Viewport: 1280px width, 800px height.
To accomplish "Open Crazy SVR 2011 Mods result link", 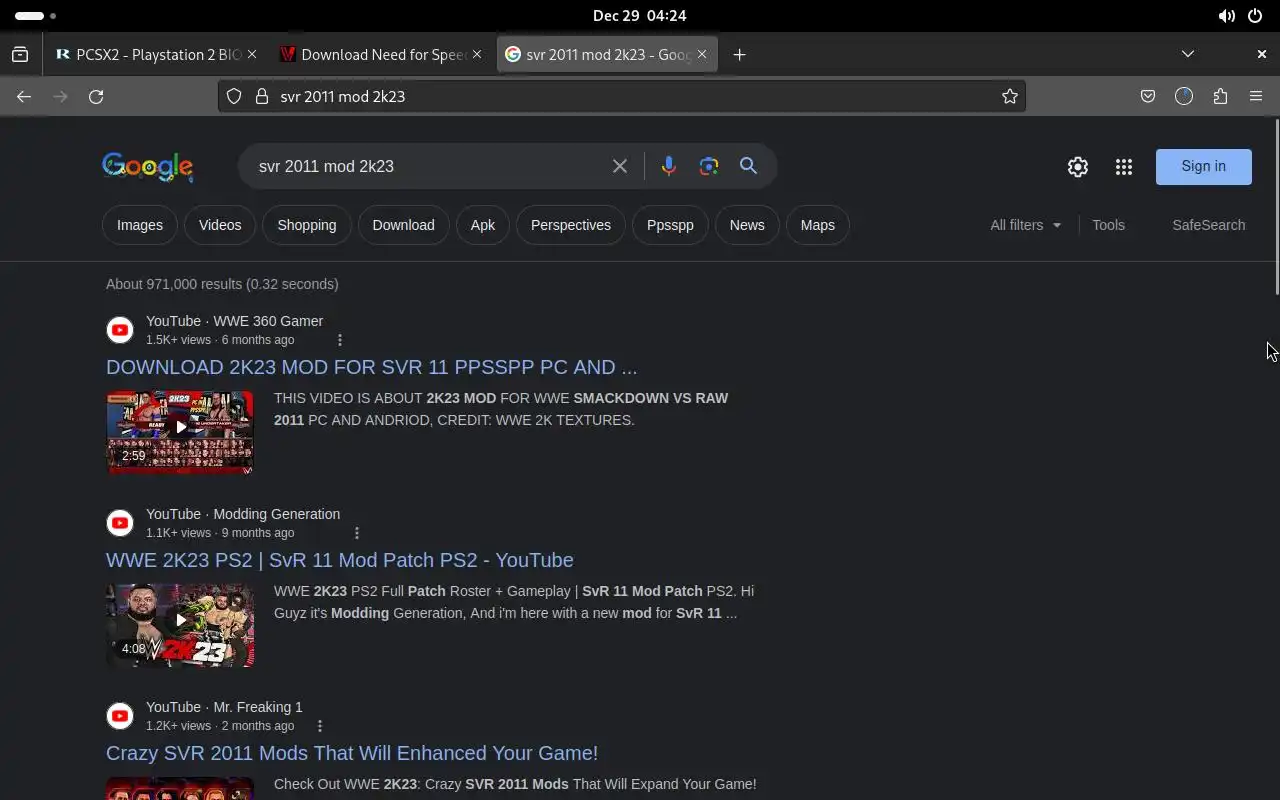I will point(352,753).
